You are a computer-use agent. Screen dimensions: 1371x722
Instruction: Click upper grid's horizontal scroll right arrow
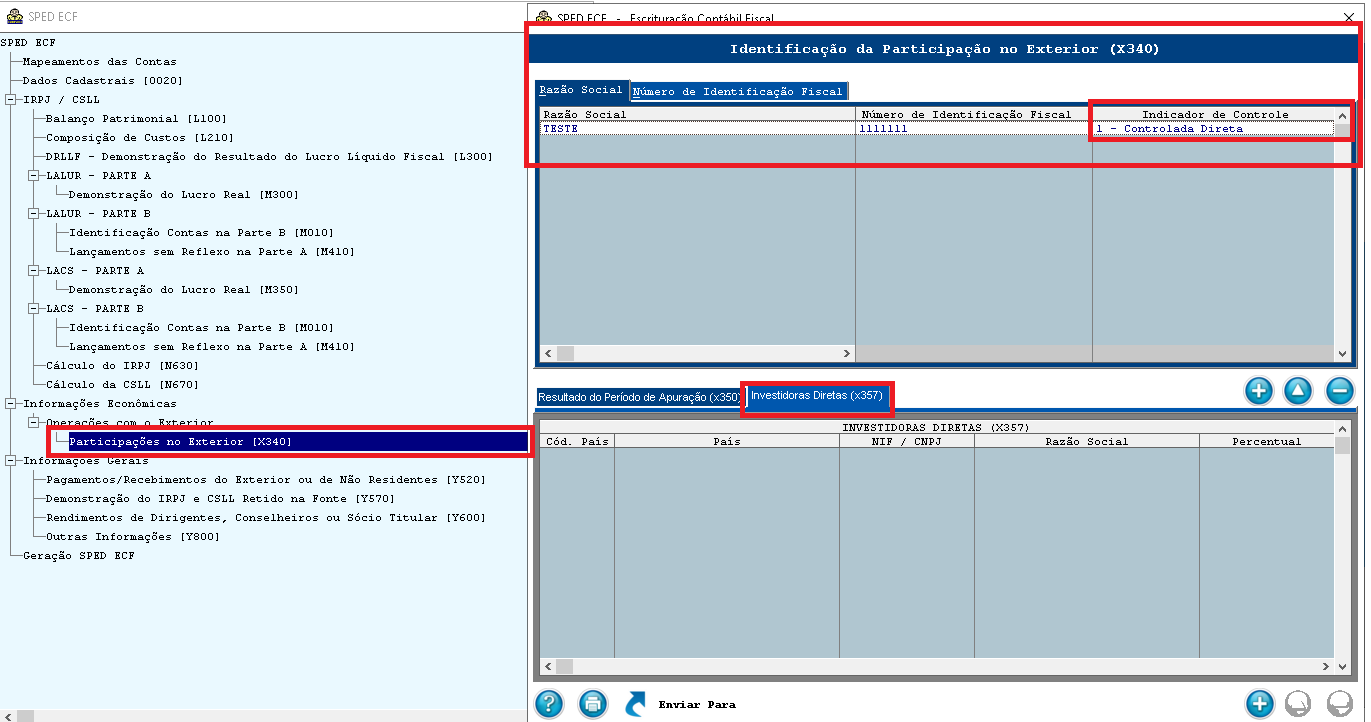tap(846, 353)
